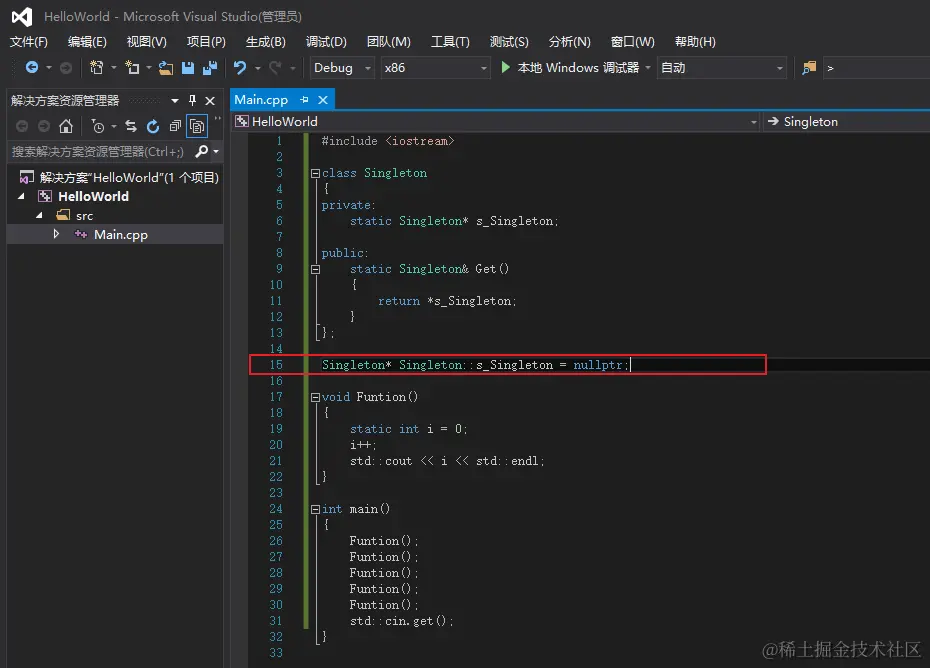Open the local debugger target dropdown arrow
This screenshot has height=668, width=930.
648,68
